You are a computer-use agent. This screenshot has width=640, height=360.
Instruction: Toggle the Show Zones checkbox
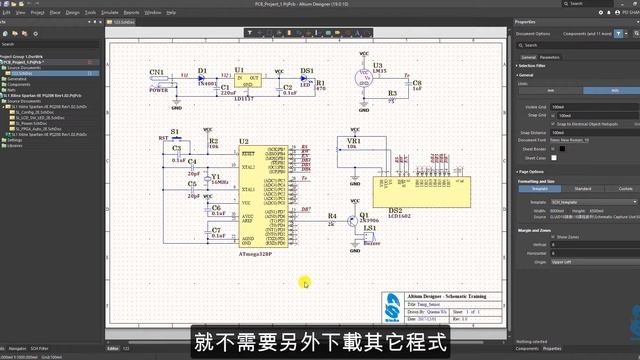click(x=553, y=237)
